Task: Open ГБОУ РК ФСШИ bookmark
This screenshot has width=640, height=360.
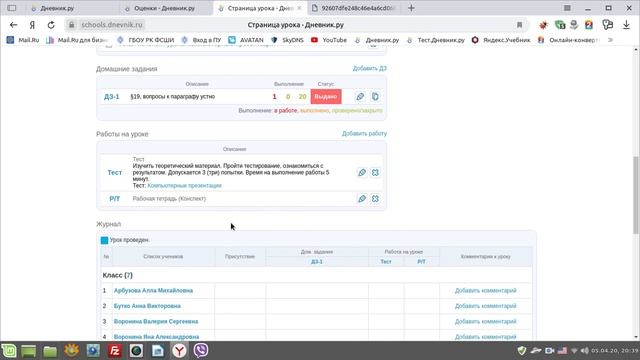Action: [146, 40]
